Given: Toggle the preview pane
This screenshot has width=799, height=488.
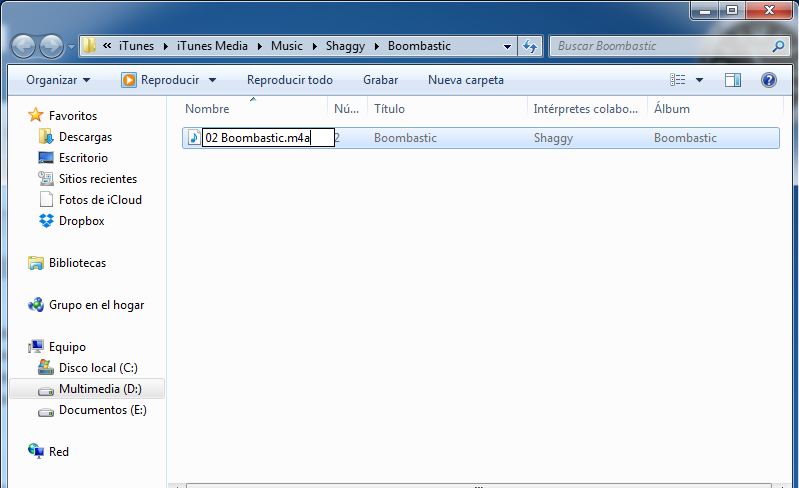Looking at the screenshot, I should pyautogui.click(x=733, y=80).
